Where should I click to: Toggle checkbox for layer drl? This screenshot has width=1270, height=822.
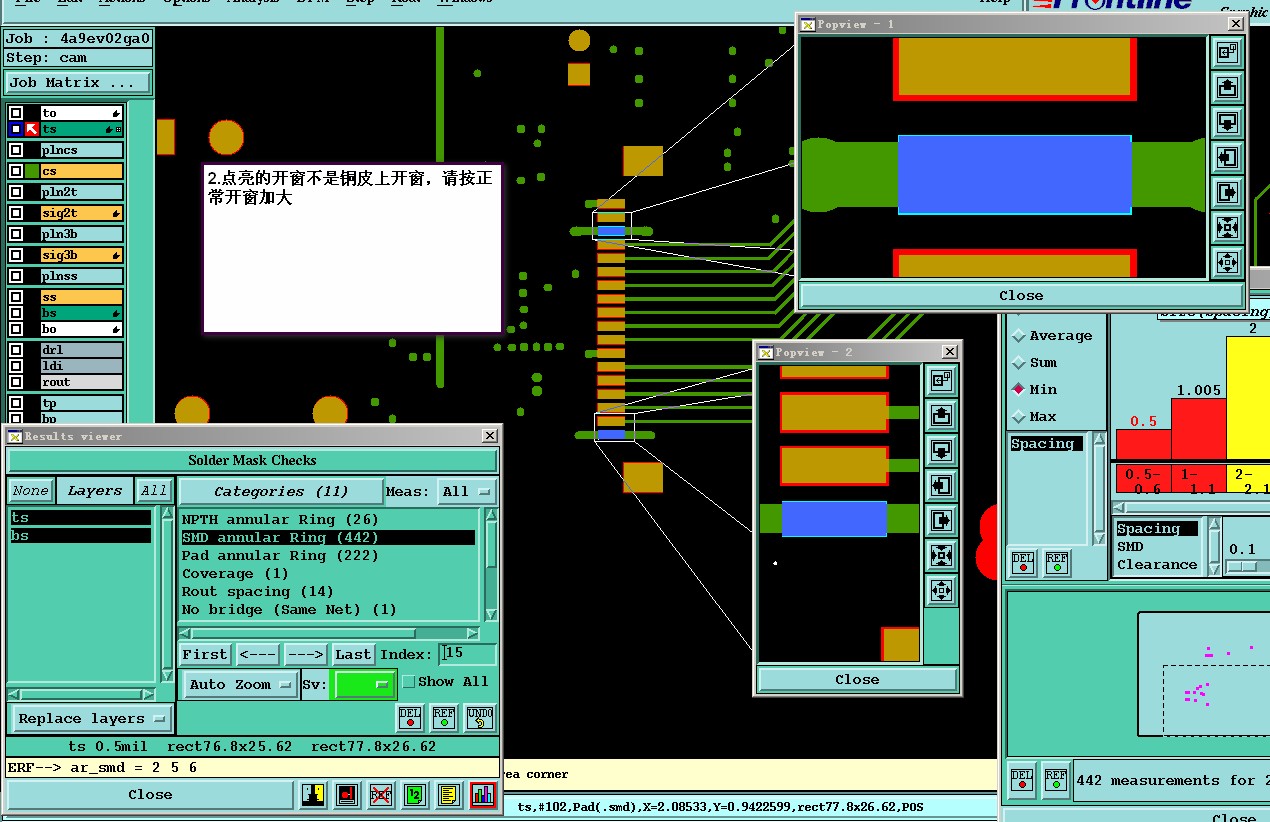(x=16, y=350)
